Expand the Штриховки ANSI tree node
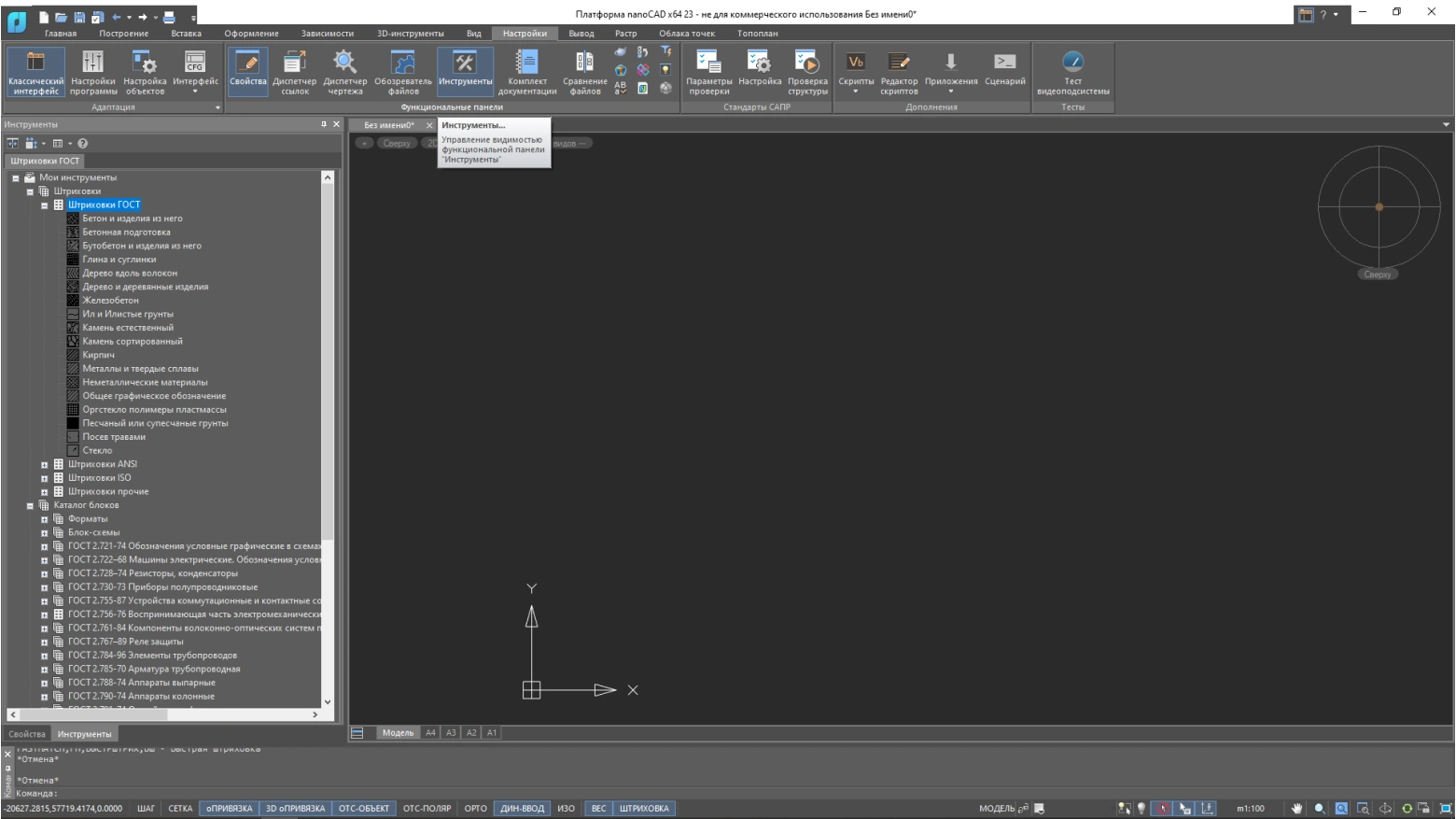The width and height of the screenshot is (1456, 819). coord(44,464)
